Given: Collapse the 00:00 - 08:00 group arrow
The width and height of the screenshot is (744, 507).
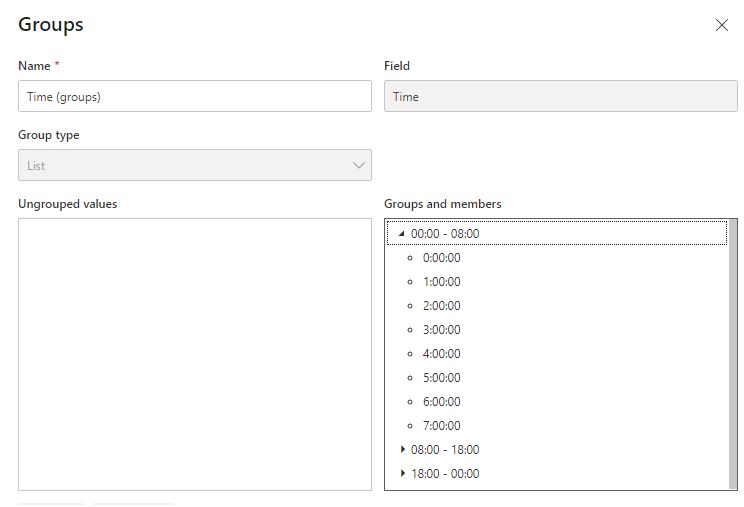Looking at the screenshot, I should pyautogui.click(x=401, y=233).
